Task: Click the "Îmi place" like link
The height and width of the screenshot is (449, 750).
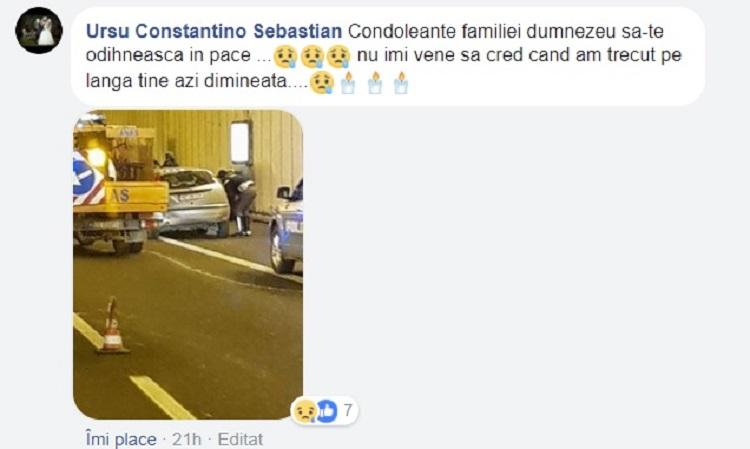Action: [x=121, y=439]
